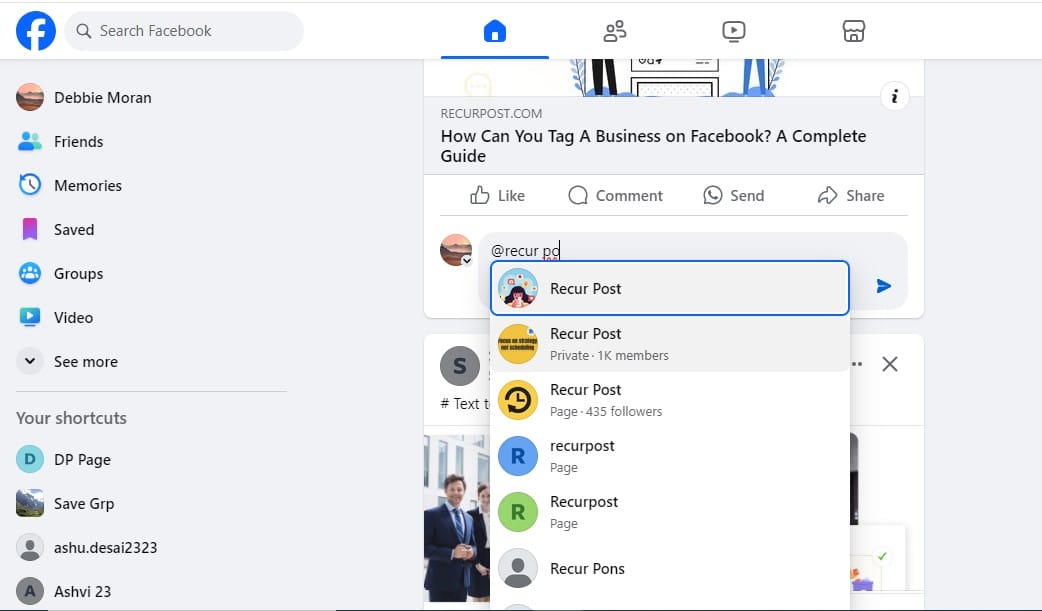Select green Recurpost page suggestion

point(670,511)
